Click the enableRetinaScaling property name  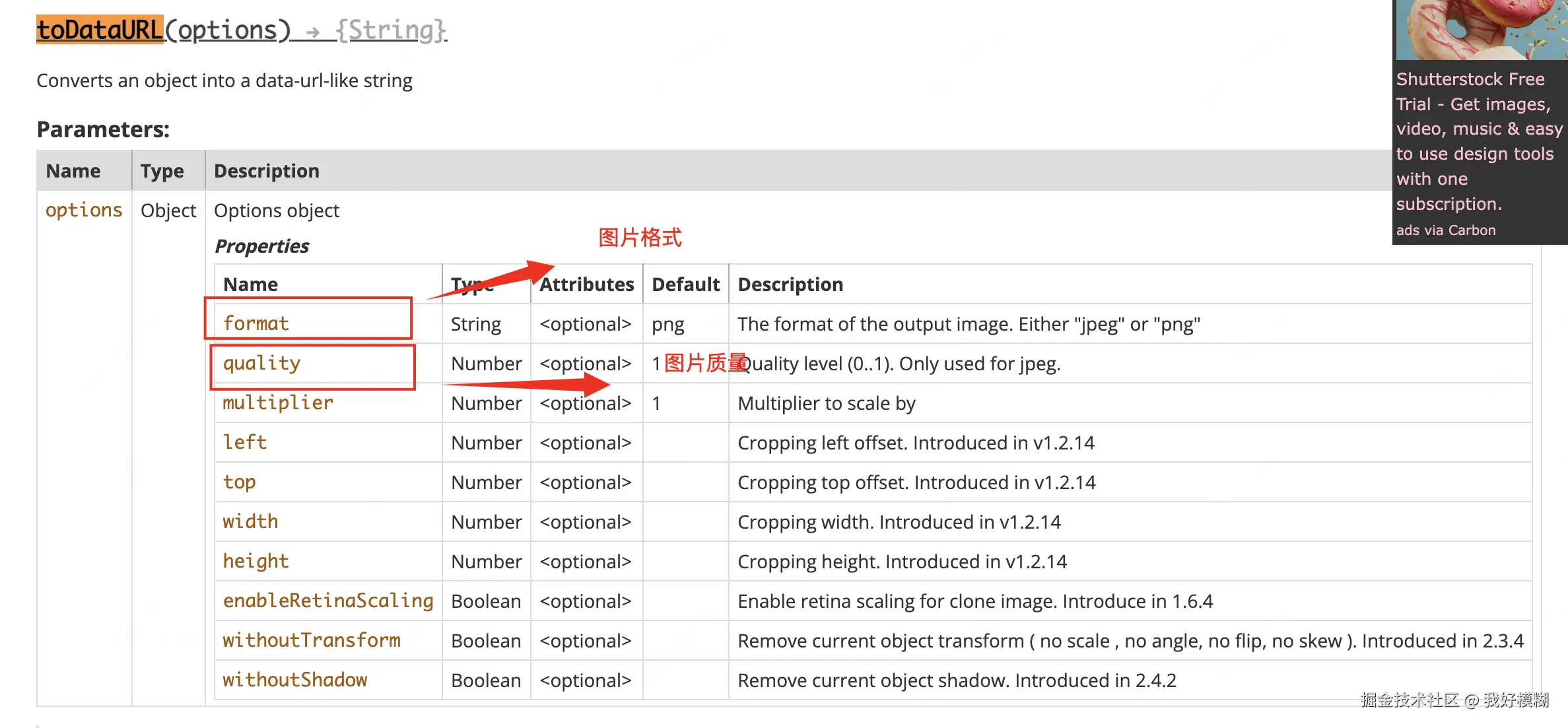click(x=327, y=601)
